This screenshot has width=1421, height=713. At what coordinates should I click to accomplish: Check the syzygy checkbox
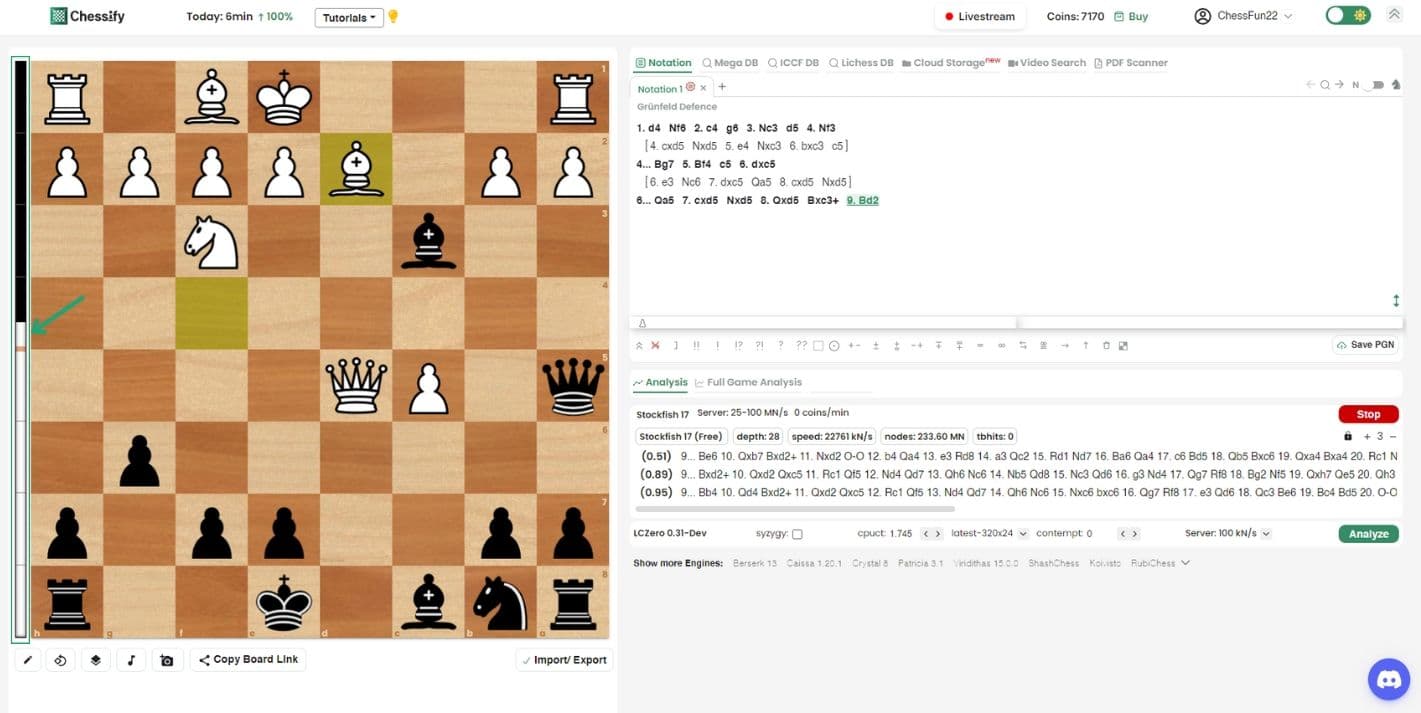click(797, 534)
